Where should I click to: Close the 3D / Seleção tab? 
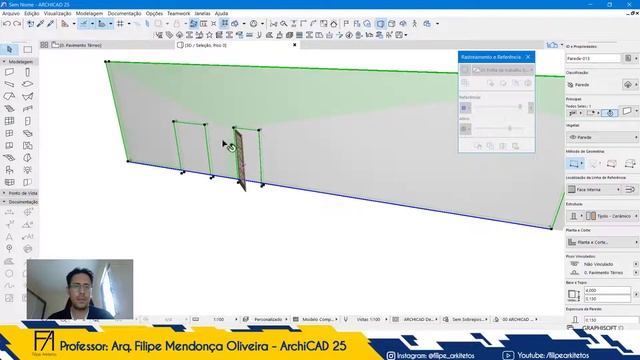pyautogui.click(x=295, y=45)
